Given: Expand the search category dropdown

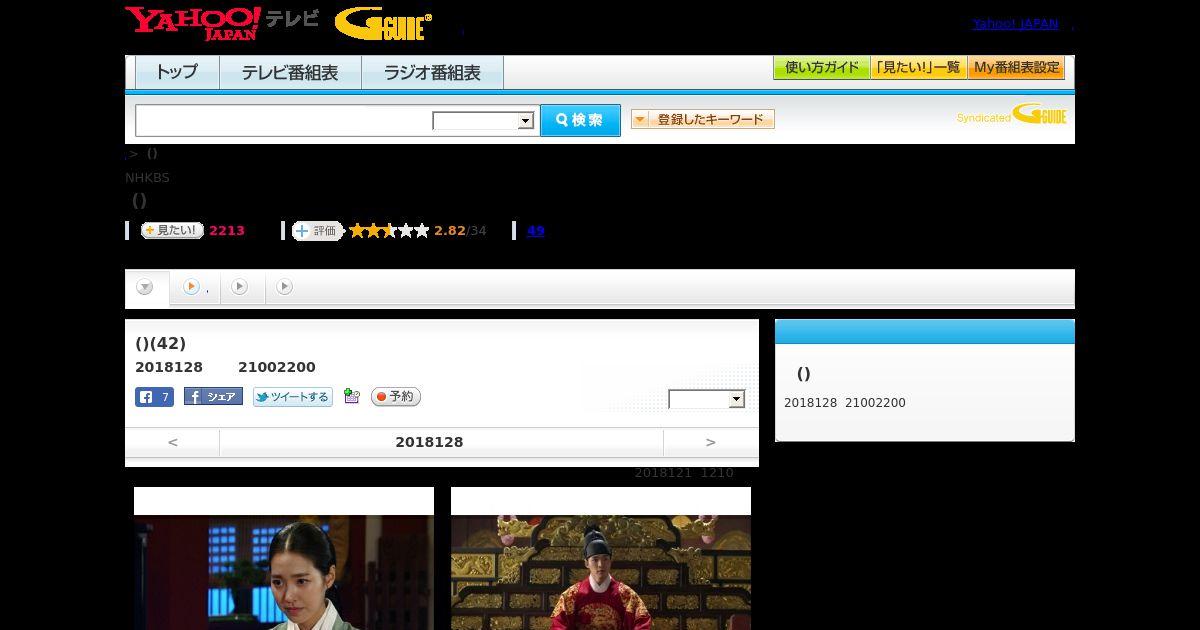Looking at the screenshot, I should click(484, 121).
